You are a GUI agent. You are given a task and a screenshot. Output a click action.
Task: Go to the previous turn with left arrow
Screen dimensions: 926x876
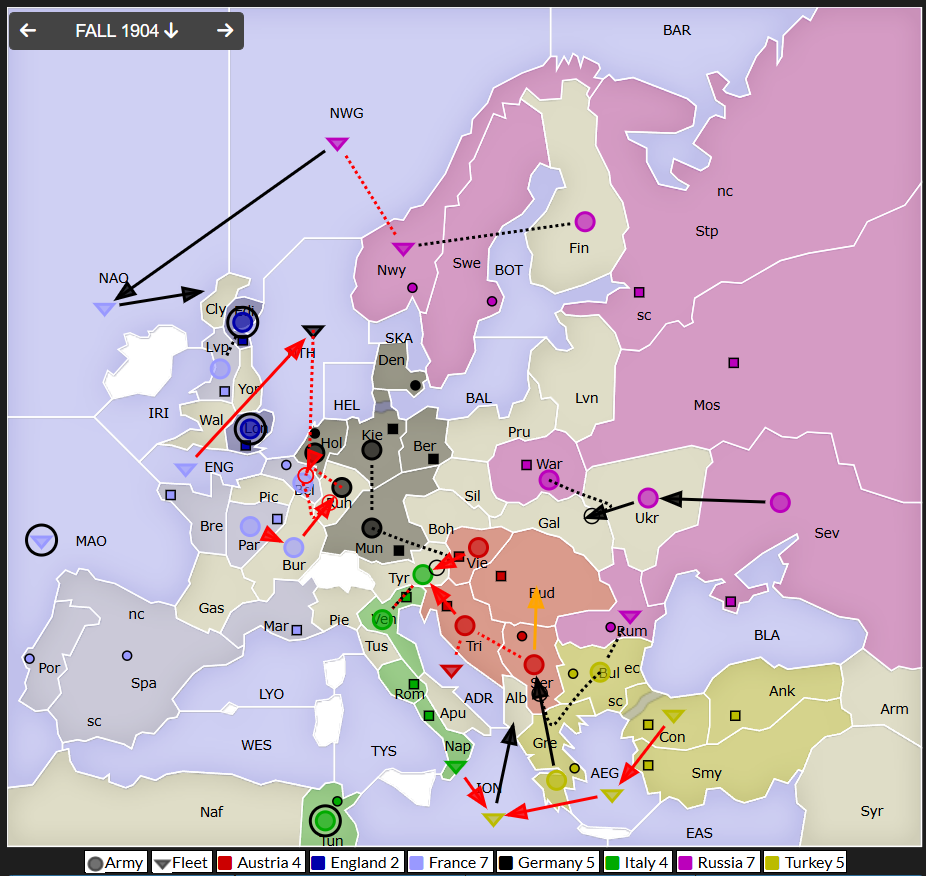click(28, 31)
